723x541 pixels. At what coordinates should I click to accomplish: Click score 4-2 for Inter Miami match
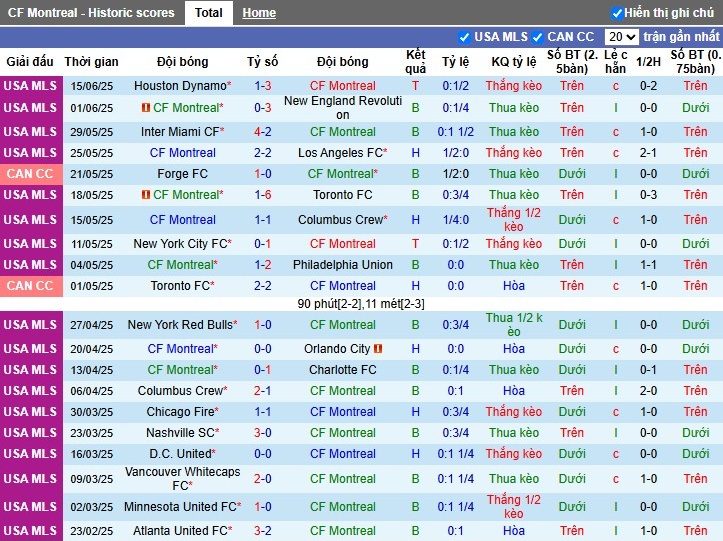tap(263, 132)
